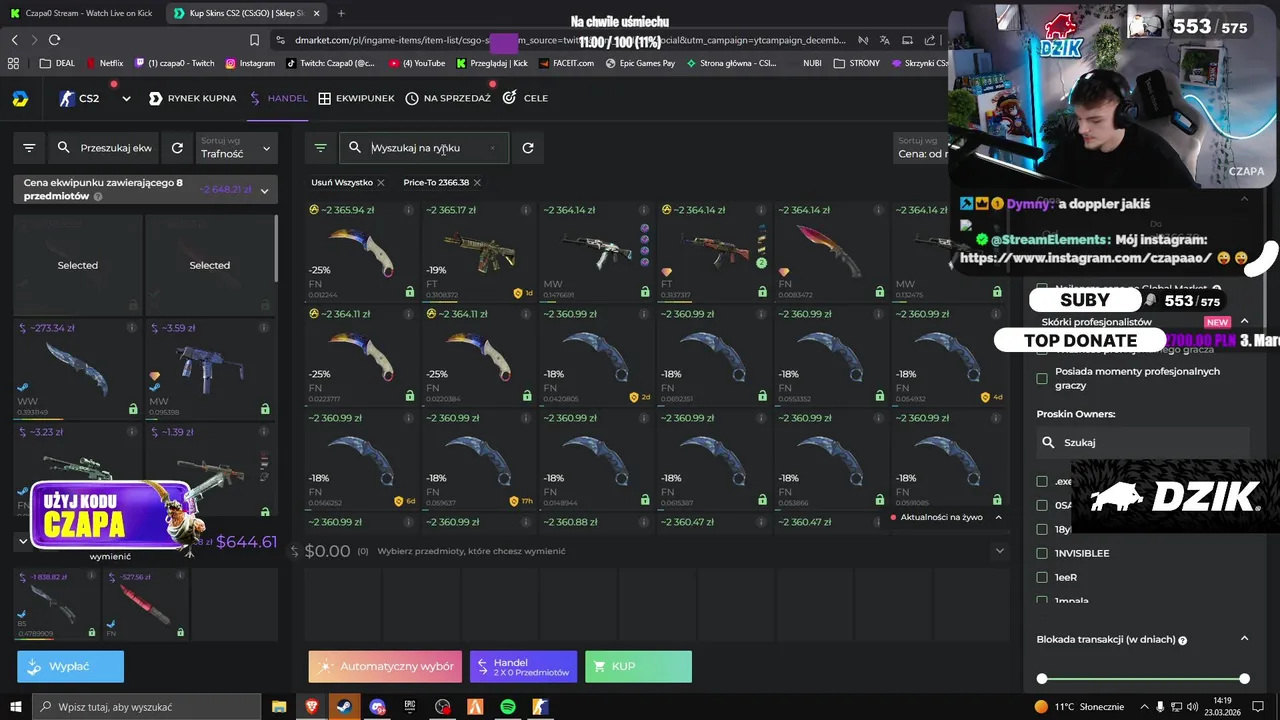Show info for the 2 365.94 zł item
1280x720 pixels.
coord(408,210)
